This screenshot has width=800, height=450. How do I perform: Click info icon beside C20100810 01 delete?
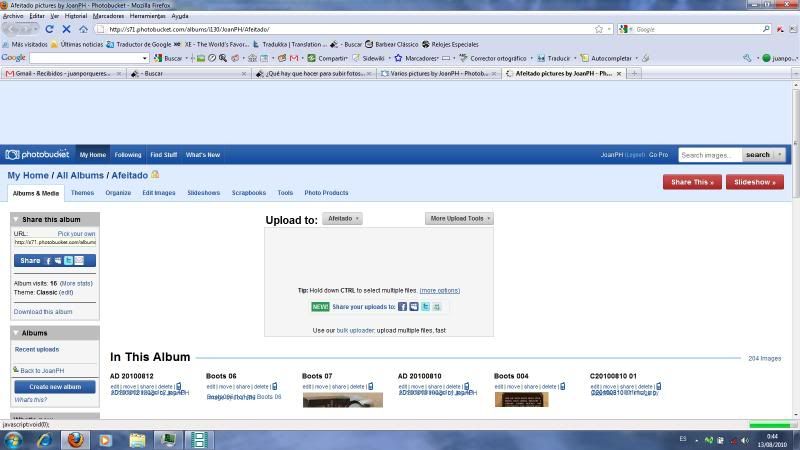(x=658, y=386)
